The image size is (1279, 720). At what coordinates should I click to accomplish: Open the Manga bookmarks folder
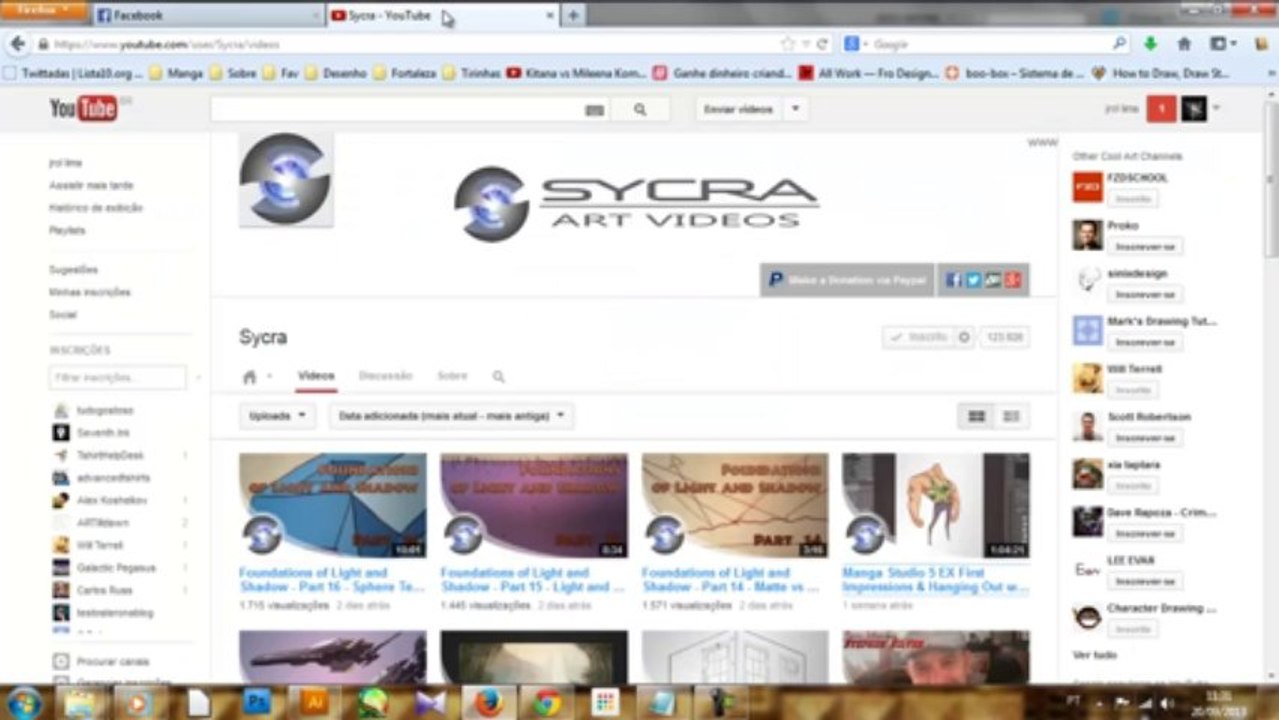click(x=177, y=73)
